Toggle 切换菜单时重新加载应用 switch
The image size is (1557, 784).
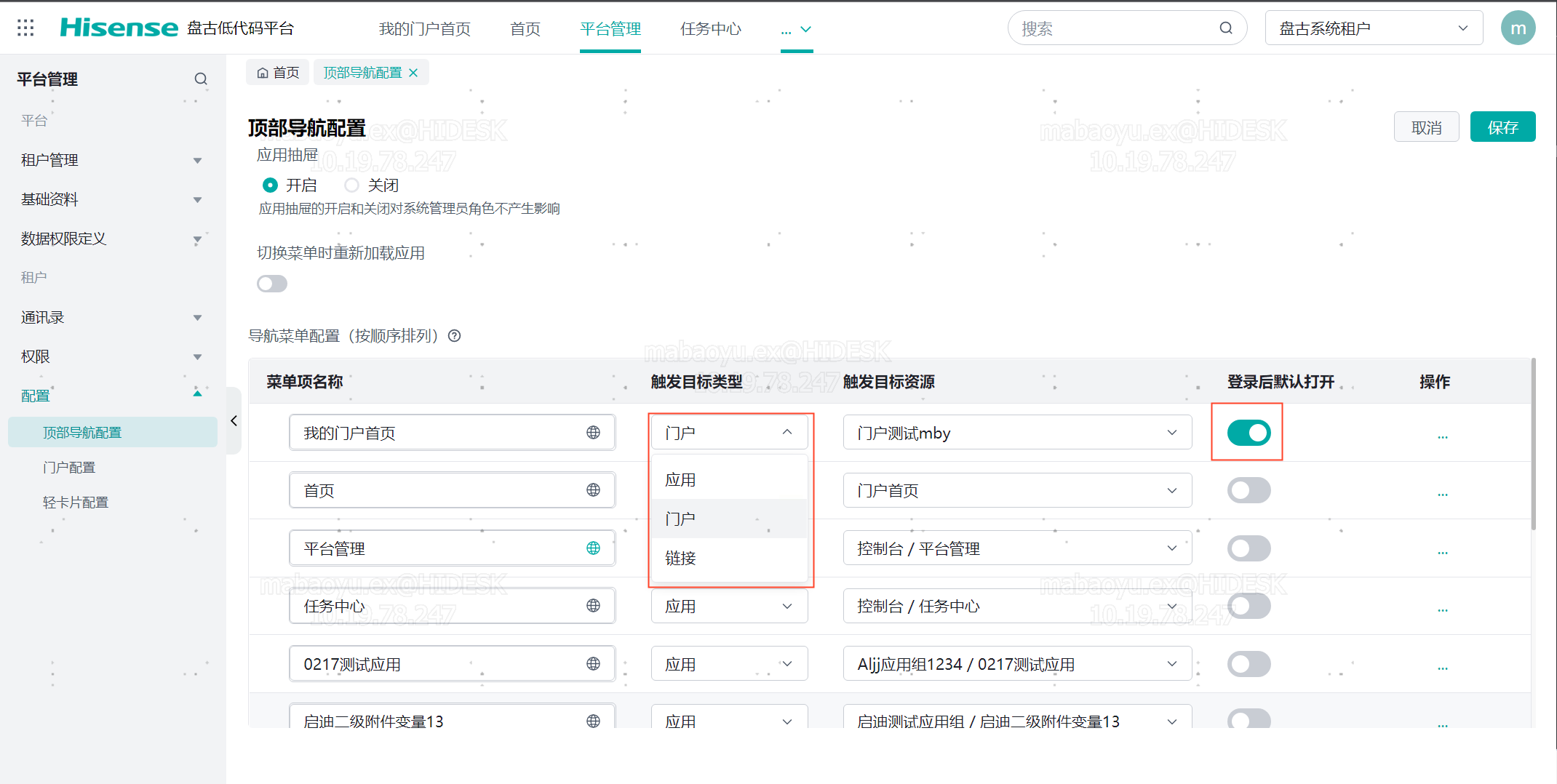point(272,284)
